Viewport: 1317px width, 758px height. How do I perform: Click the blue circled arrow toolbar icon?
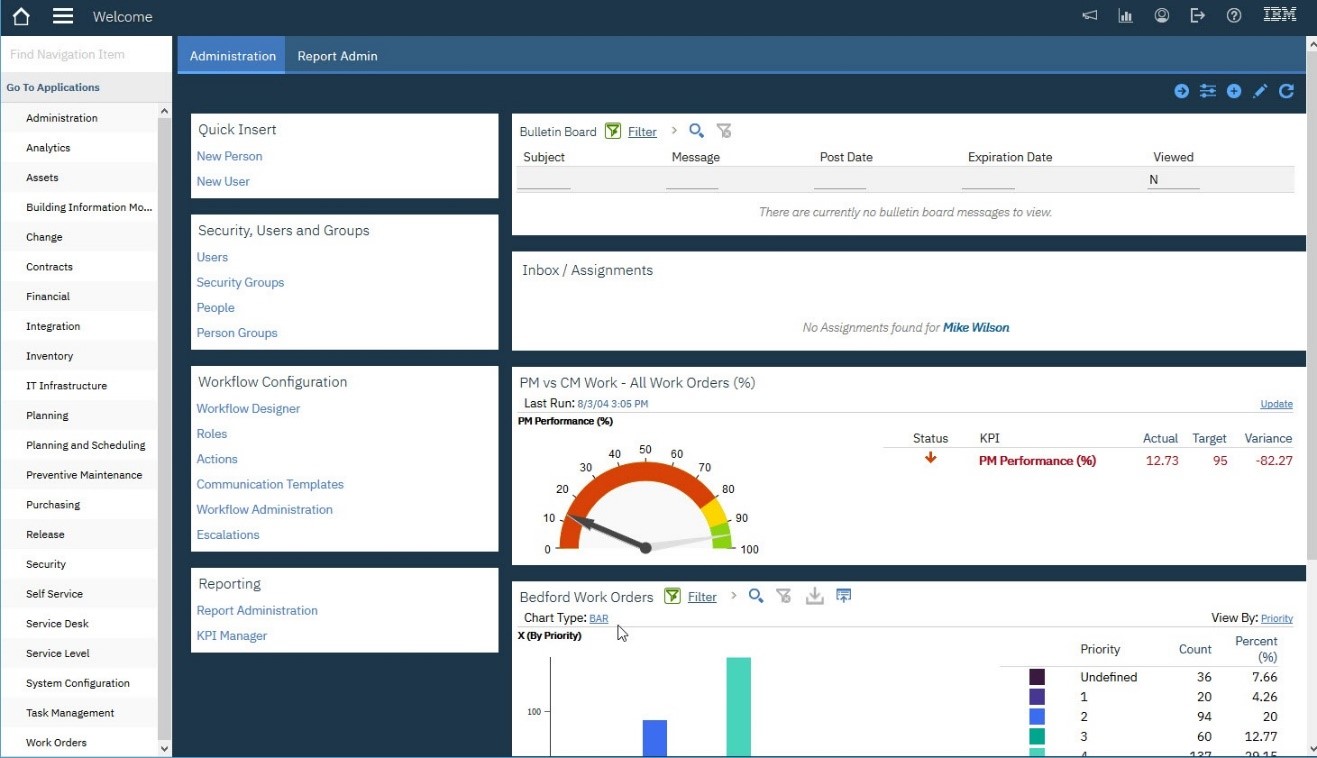[x=1182, y=91]
